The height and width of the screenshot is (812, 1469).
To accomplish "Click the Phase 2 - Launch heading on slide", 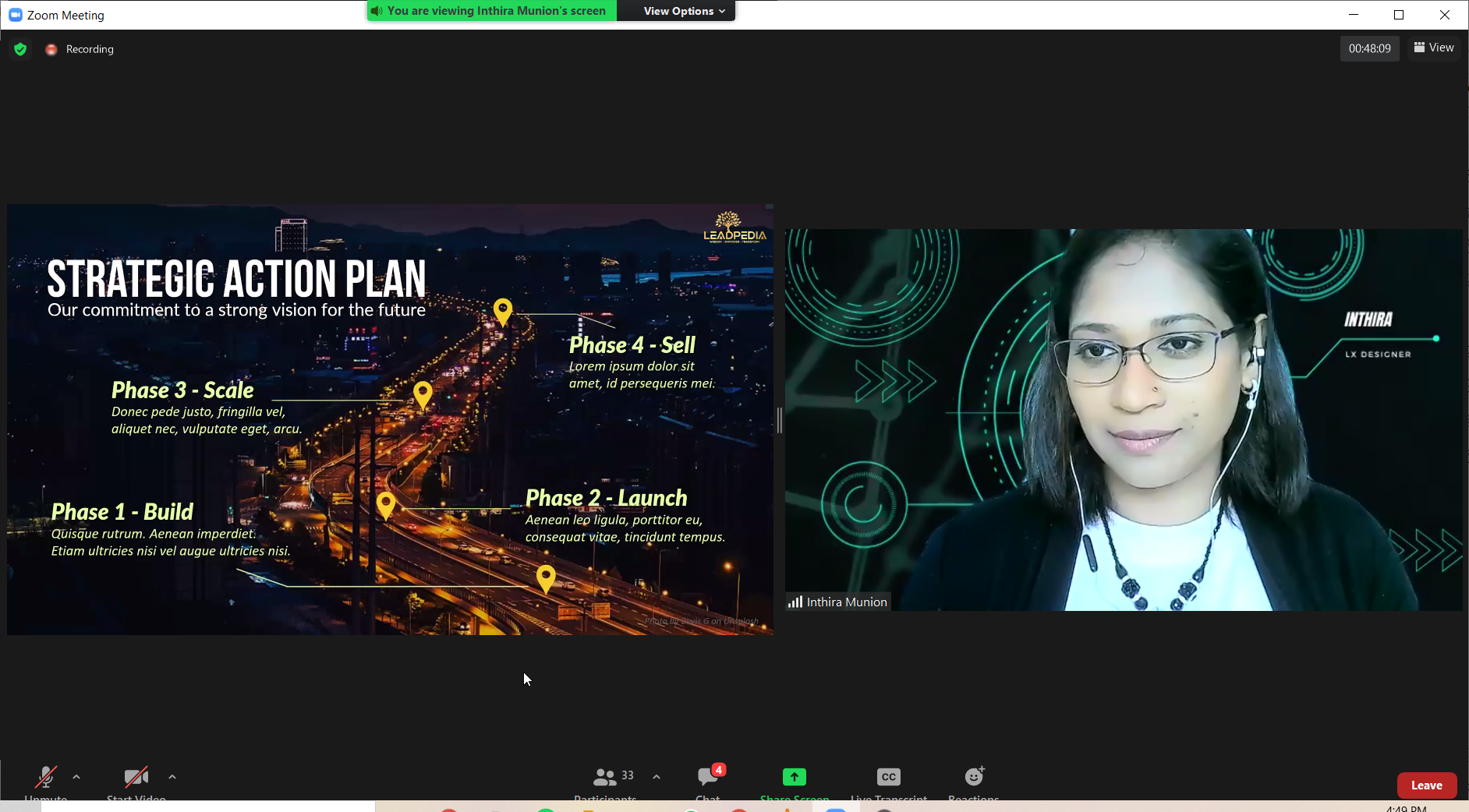I will (x=607, y=498).
